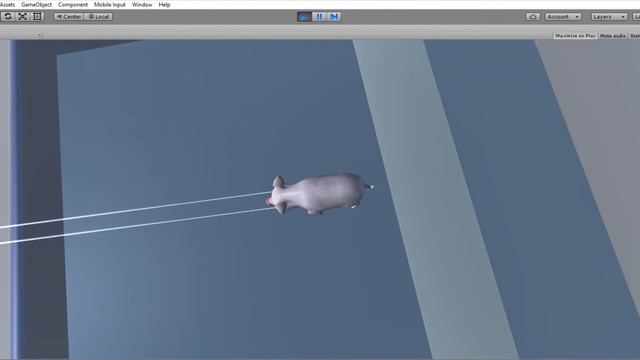The width and height of the screenshot is (640, 360).
Task: Open the Mobile Input menu
Action: [109, 5]
